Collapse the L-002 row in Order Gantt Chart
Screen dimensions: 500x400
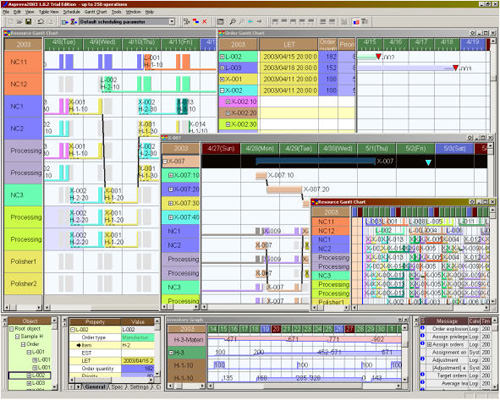[x=222, y=57]
